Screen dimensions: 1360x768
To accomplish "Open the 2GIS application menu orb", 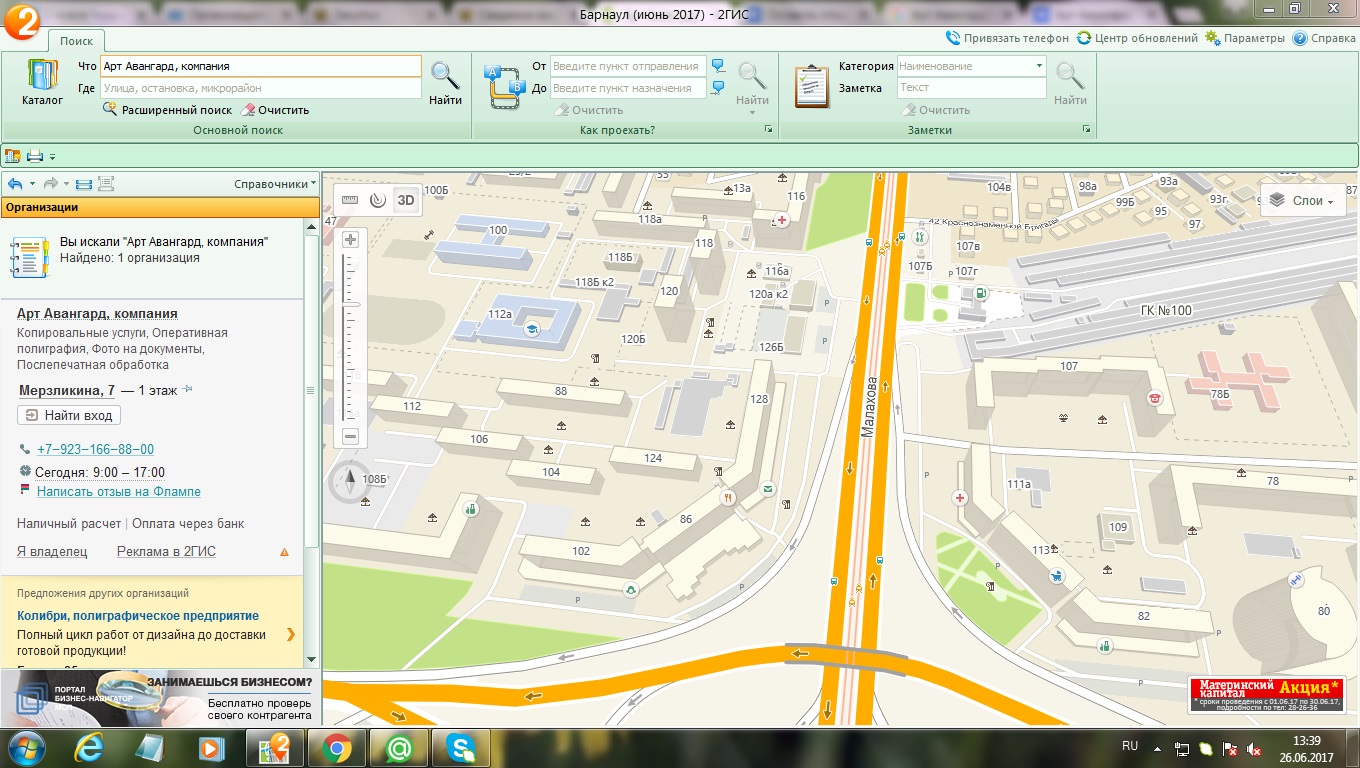I will 22,20.
